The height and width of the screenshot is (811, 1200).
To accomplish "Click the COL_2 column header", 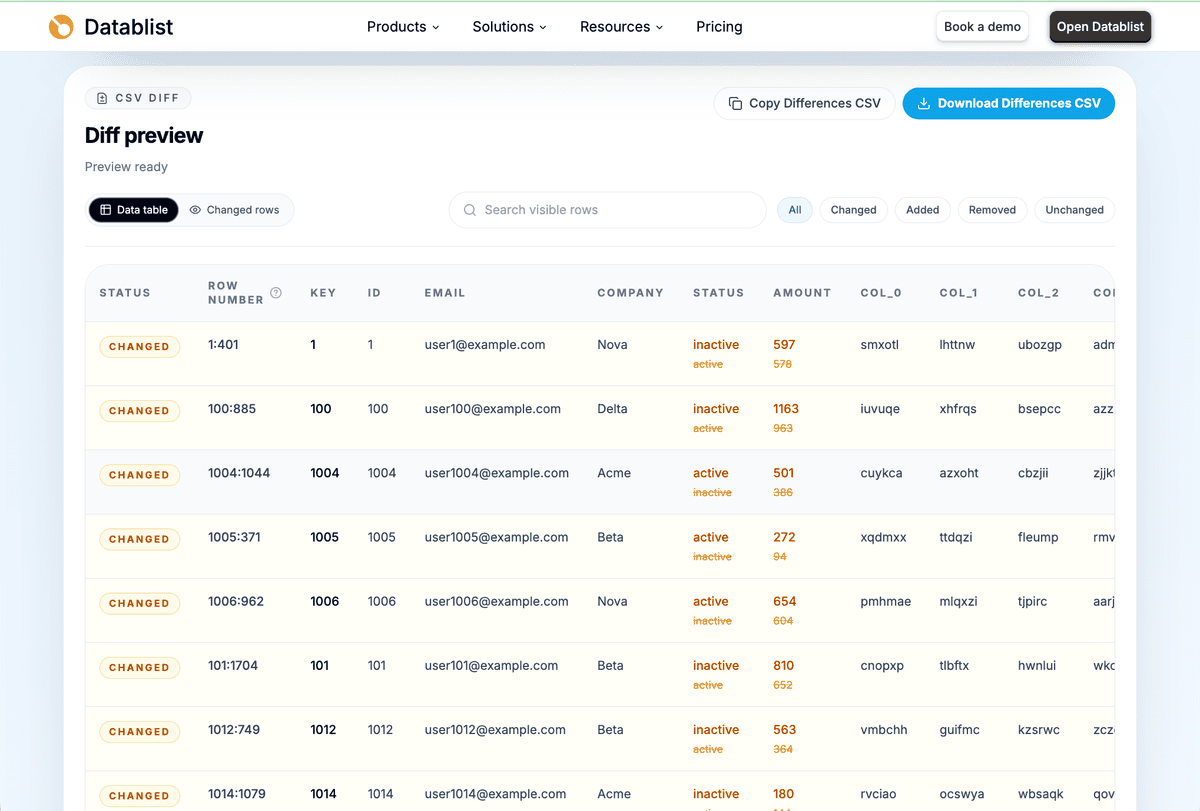I will point(1038,293).
